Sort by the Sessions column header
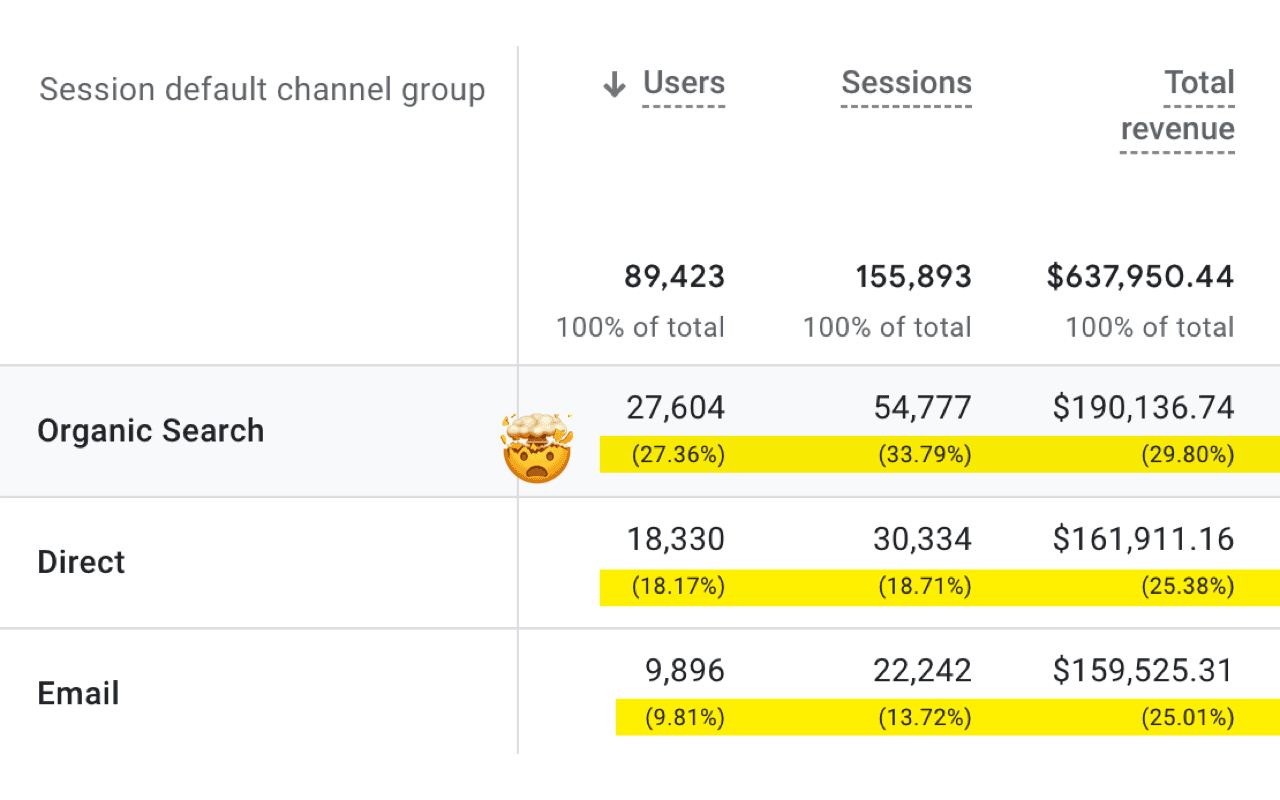This screenshot has height=800, width=1280. [906, 83]
